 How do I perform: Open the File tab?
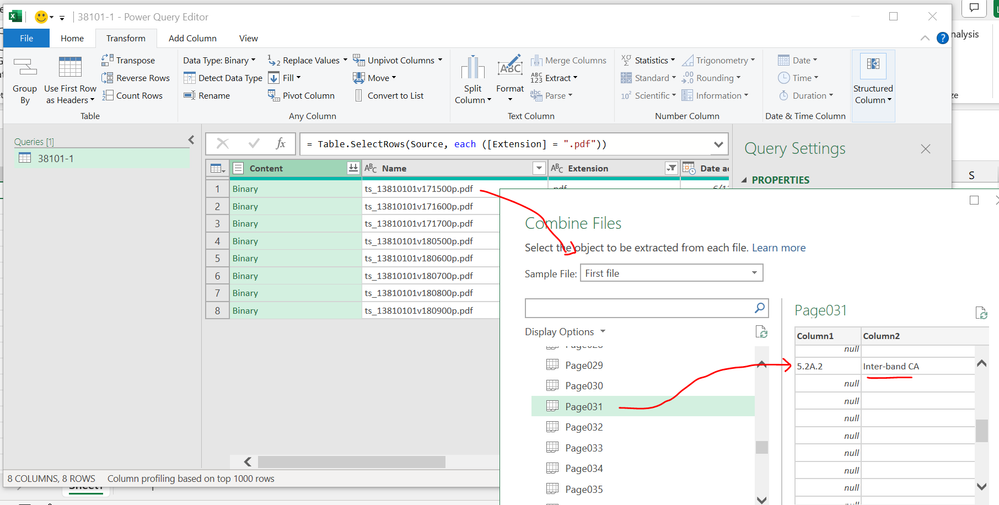point(26,38)
